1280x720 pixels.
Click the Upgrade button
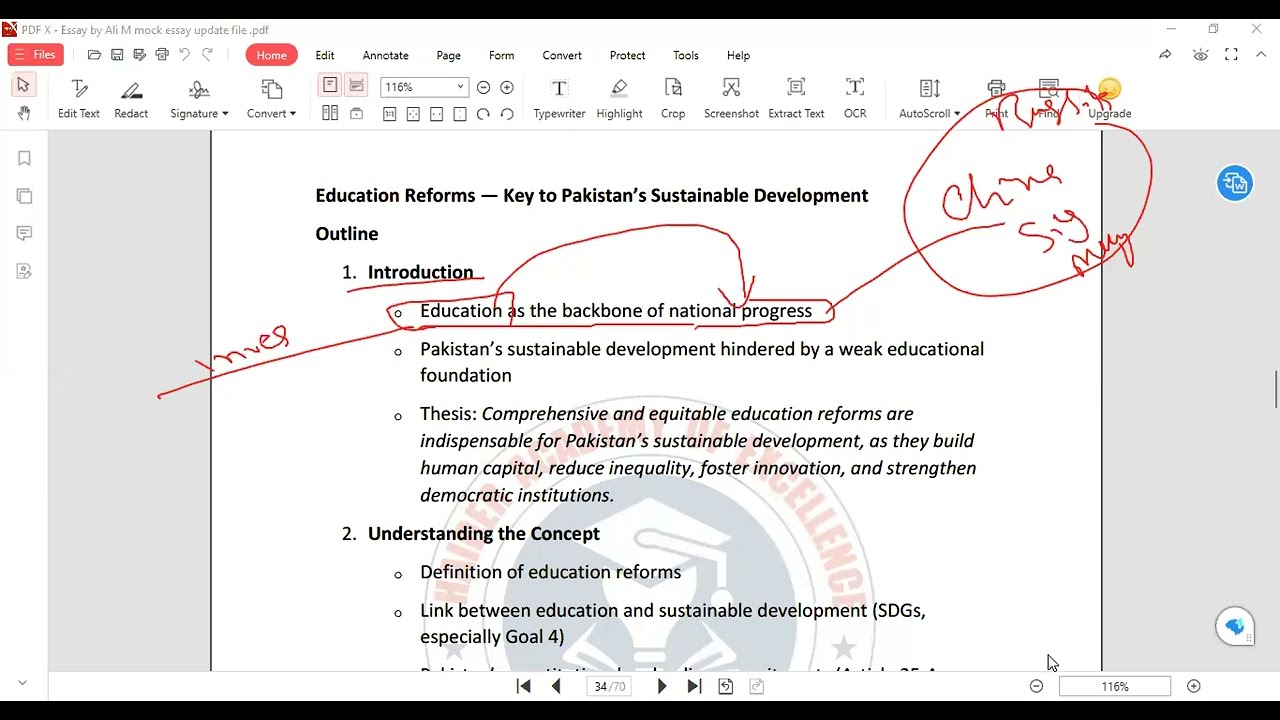pos(1109,99)
